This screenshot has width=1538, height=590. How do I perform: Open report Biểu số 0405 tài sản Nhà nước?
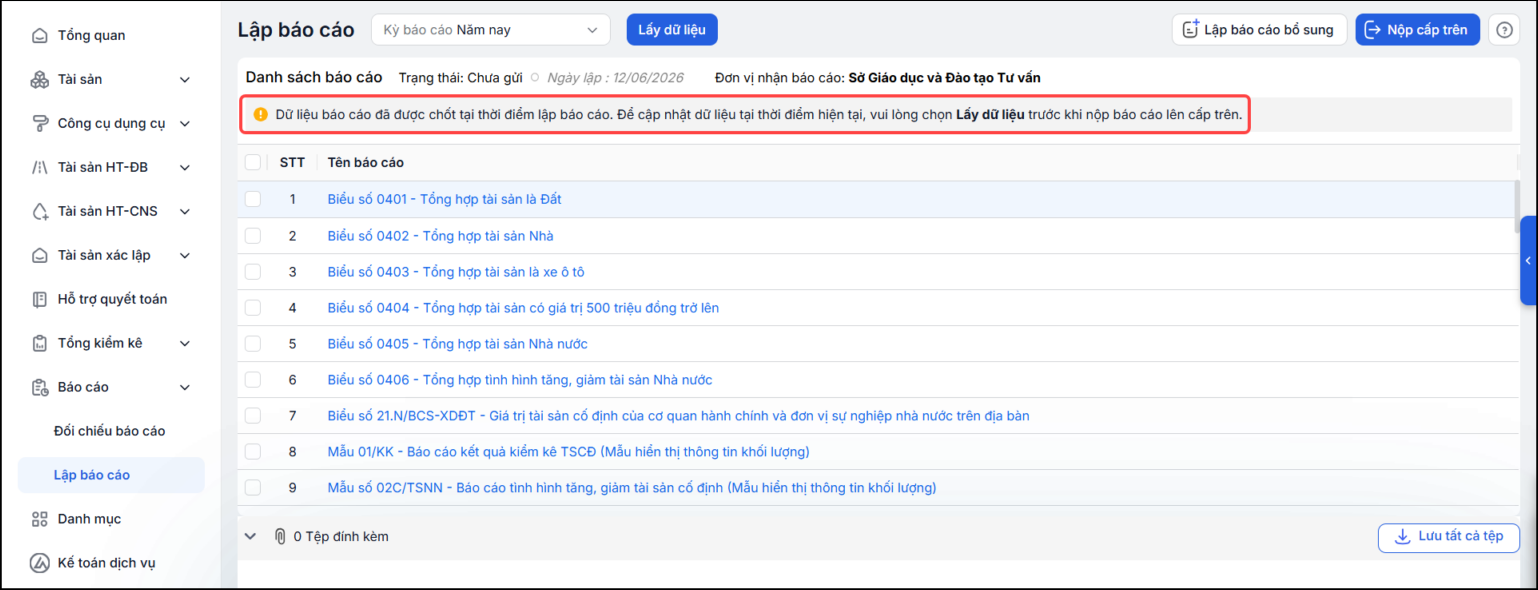457,344
